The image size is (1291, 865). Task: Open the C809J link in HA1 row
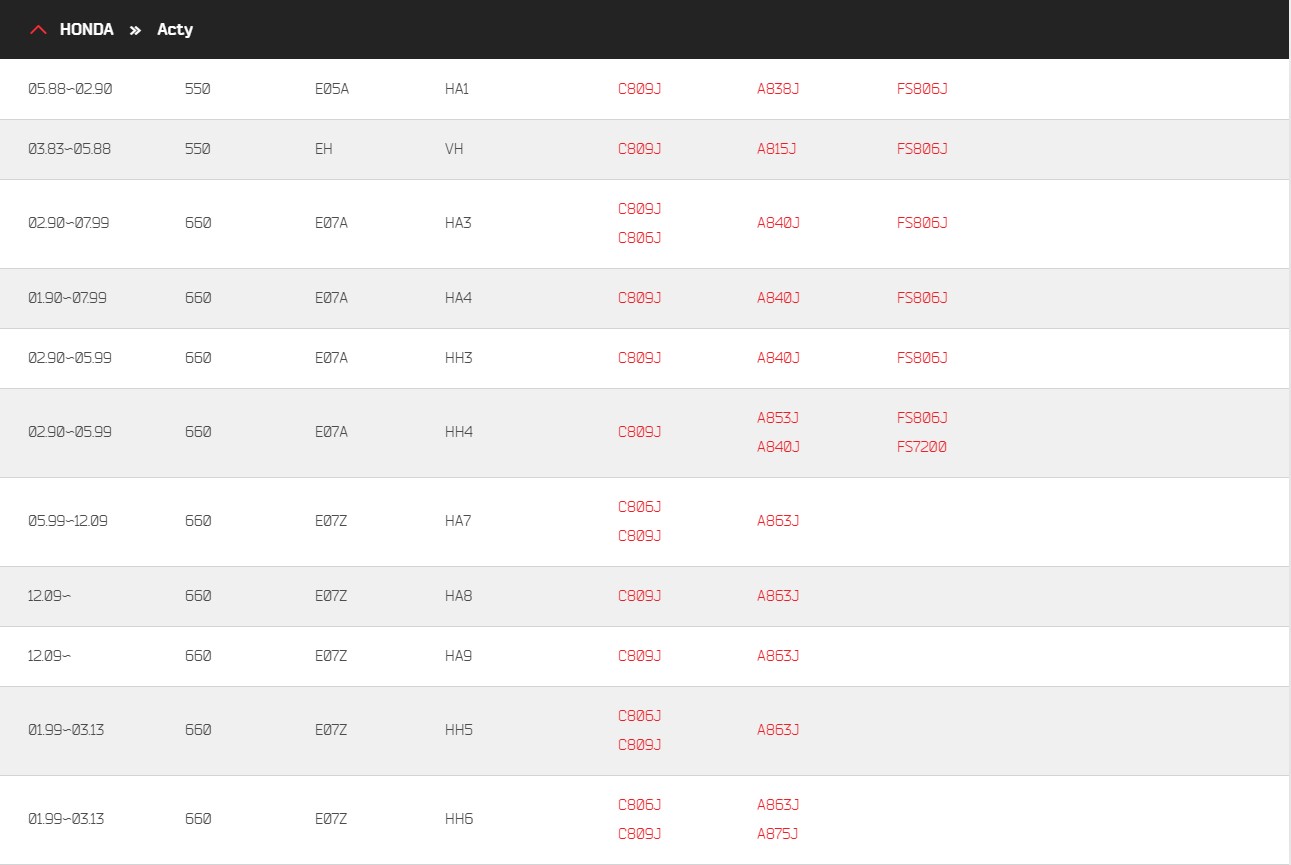pos(640,89)
